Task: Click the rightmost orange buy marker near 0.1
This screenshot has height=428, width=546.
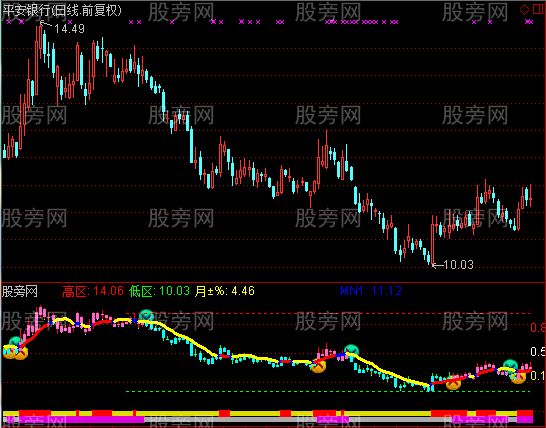Action: click(518, 377)
